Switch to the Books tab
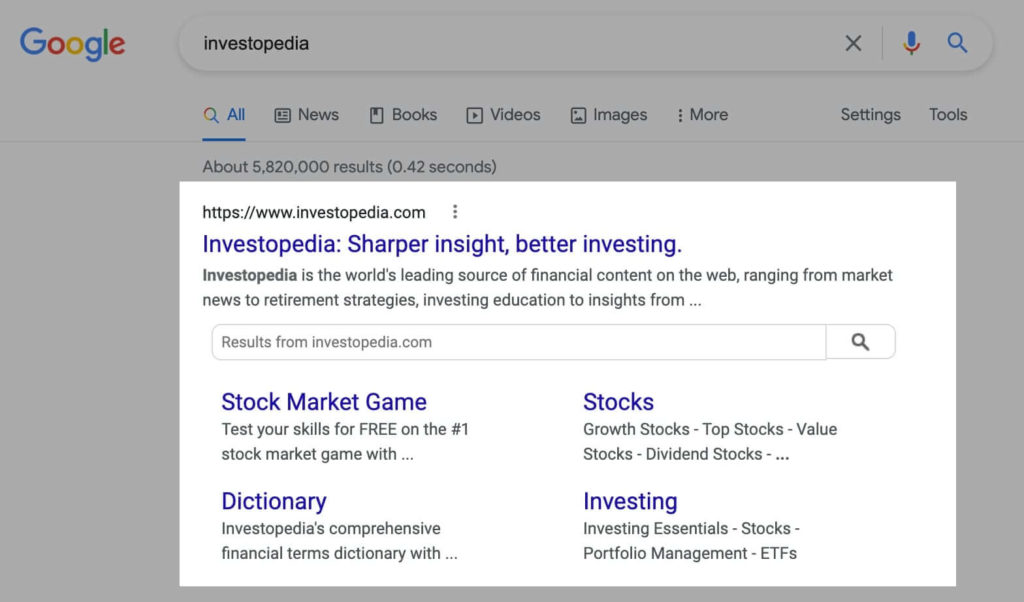 point(403,115)
